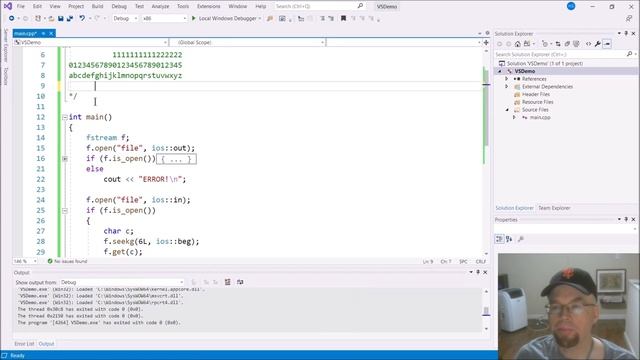Start debugging with the green play icon
The width and height of the screenshot is (640, 360).
(194, 18)
